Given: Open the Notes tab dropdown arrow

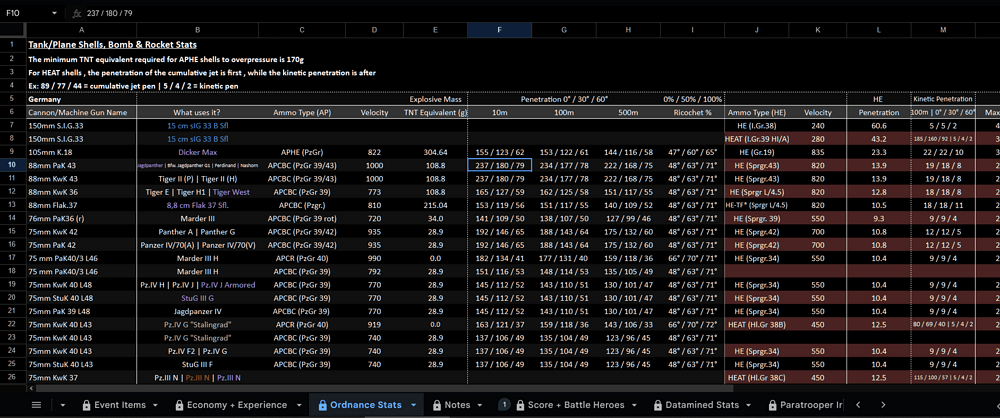Looking at the screenshot, I should [482, 405].
